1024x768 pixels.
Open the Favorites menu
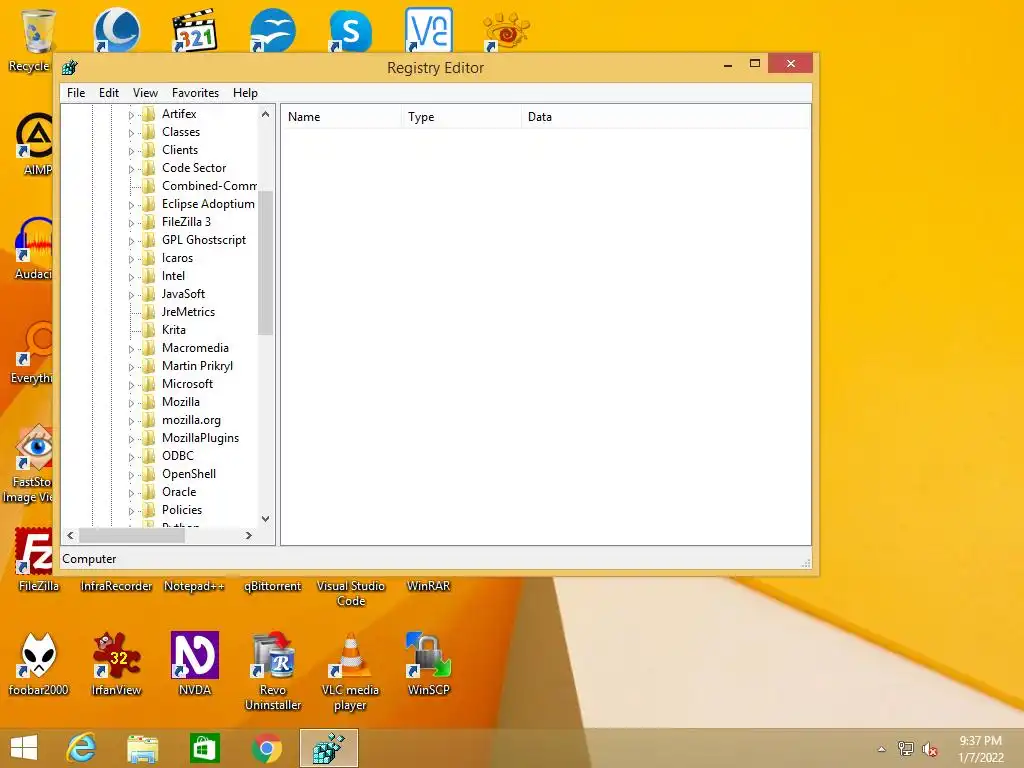pos(195,93)
